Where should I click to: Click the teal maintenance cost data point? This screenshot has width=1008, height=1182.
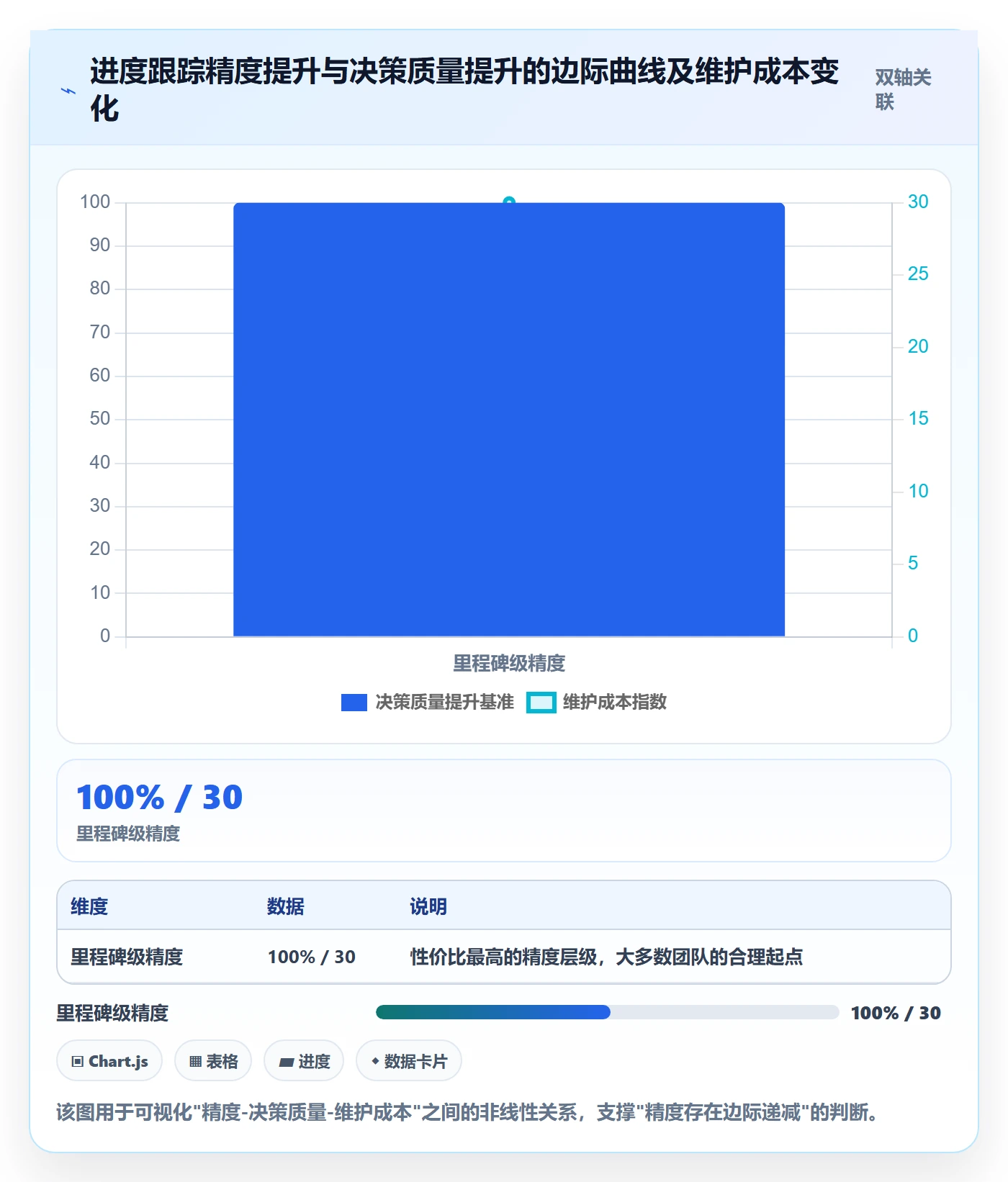pyautogui.click(x=509, y=202)
